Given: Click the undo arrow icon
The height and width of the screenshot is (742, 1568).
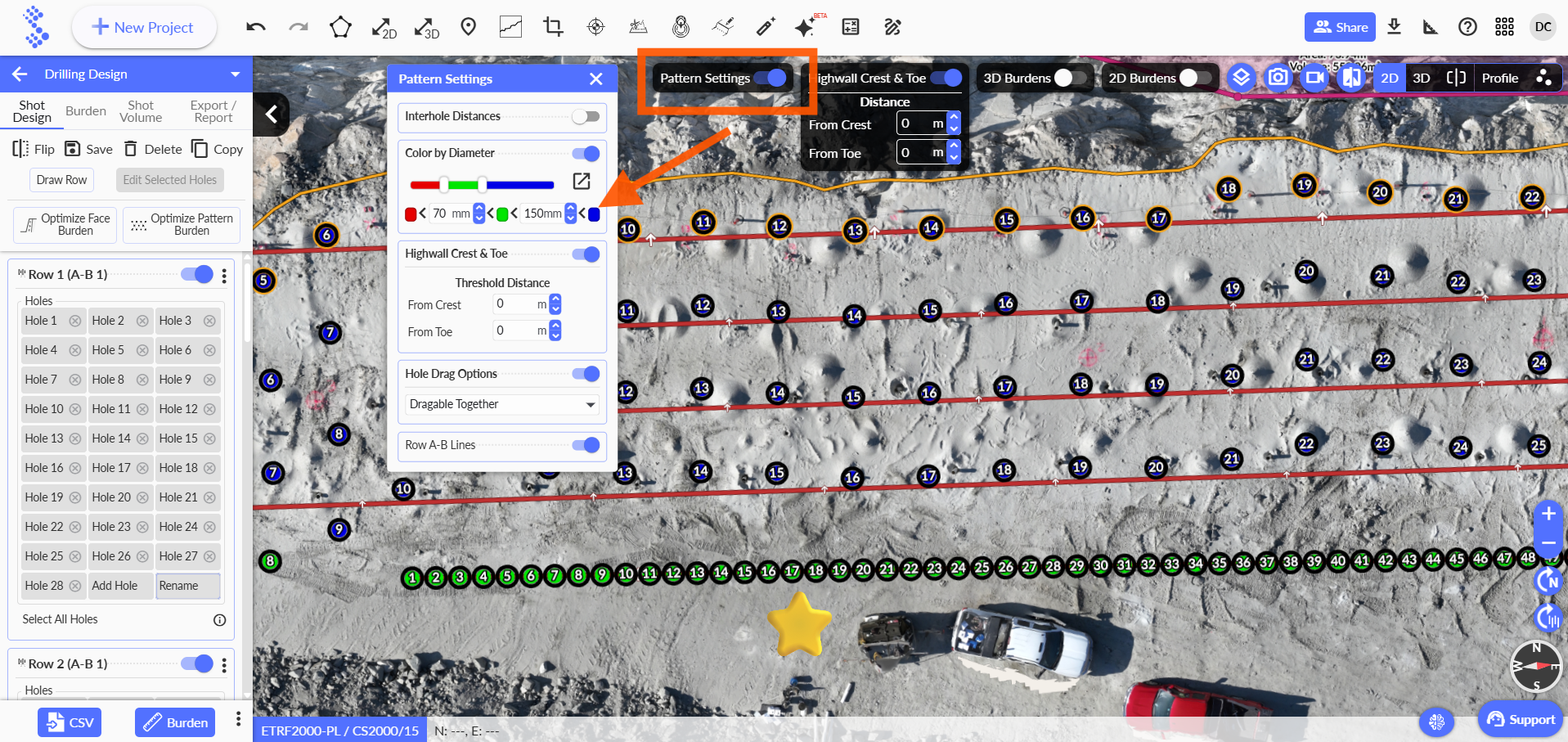Looking at the screenshot, I should (256, 27).
